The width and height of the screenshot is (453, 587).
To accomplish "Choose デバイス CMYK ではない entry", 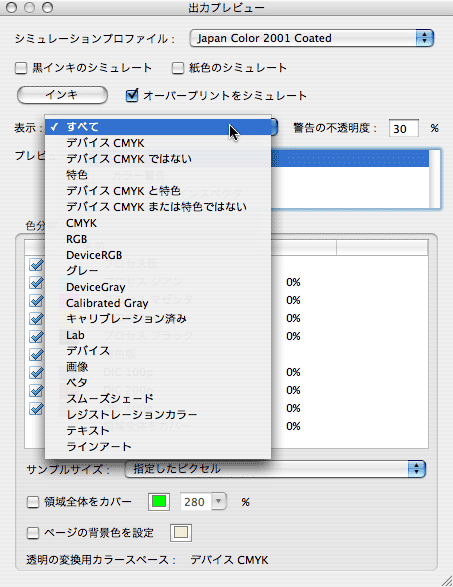I will point(158,159).
